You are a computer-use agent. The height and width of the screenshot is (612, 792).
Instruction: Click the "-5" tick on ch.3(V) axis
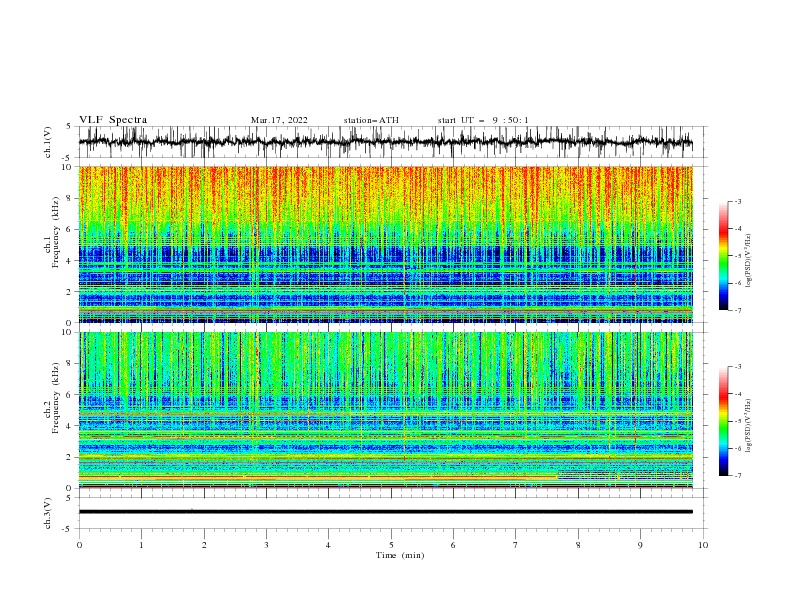coord(68,529)
